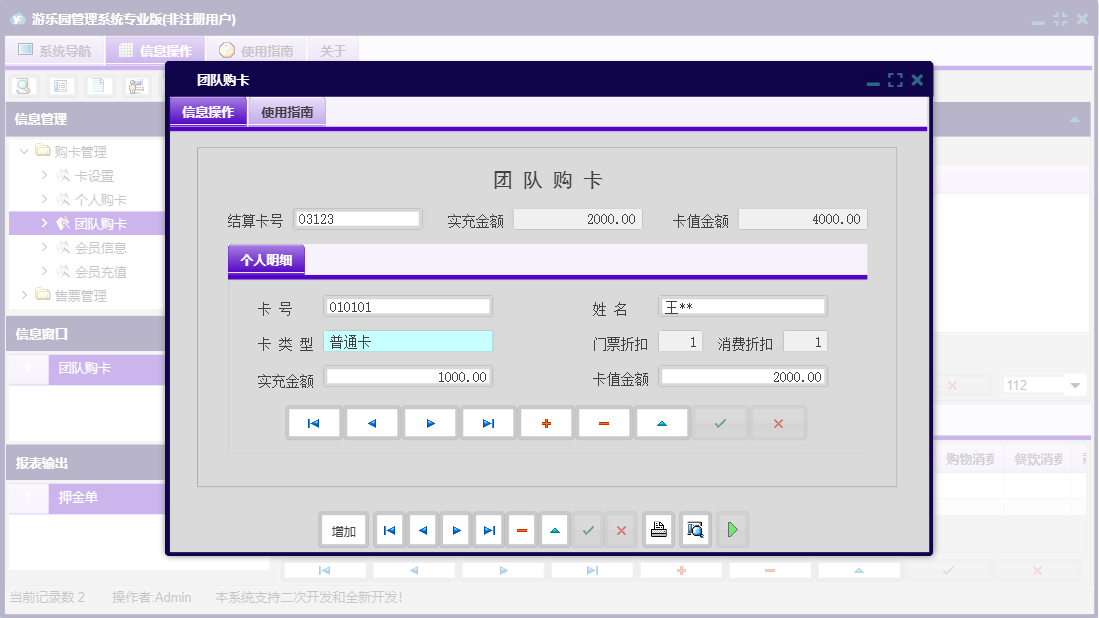Click the green run arrow icon
Screen dimensions: 1099x618
731,529
